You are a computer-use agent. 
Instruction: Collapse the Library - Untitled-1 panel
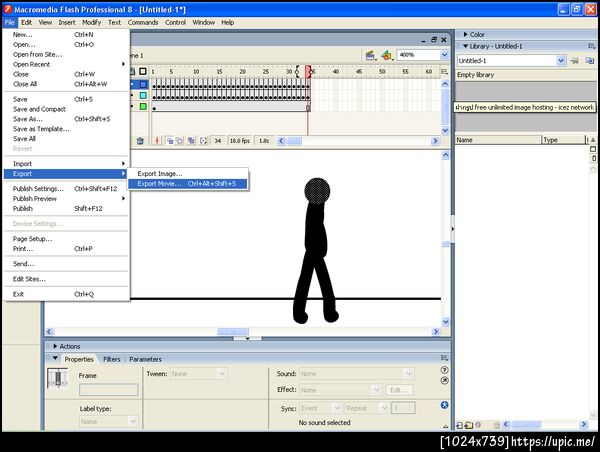point(465,46)
